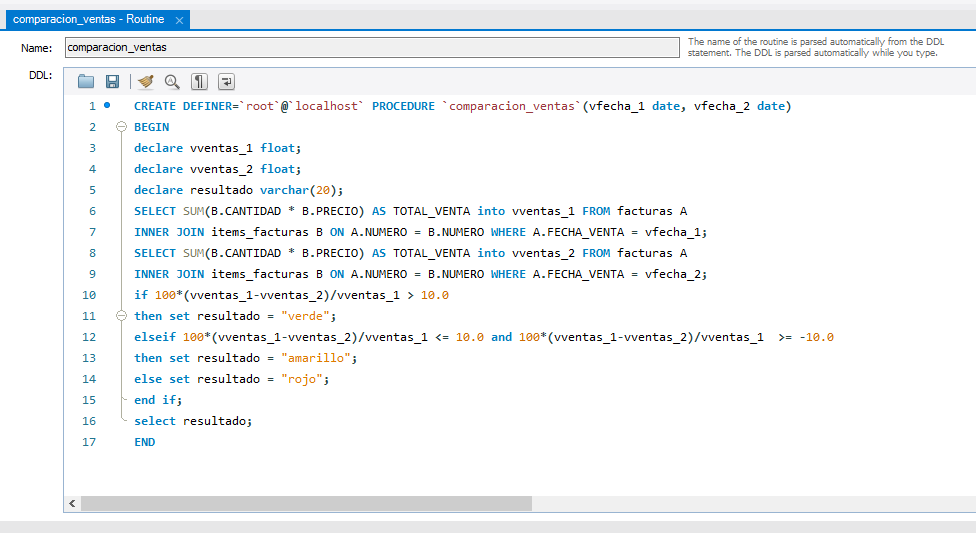The height and width of the screenshot is (533, 976).
Task: Click vventas_1 in the line 3 declaration
Action: pos(221,148)
